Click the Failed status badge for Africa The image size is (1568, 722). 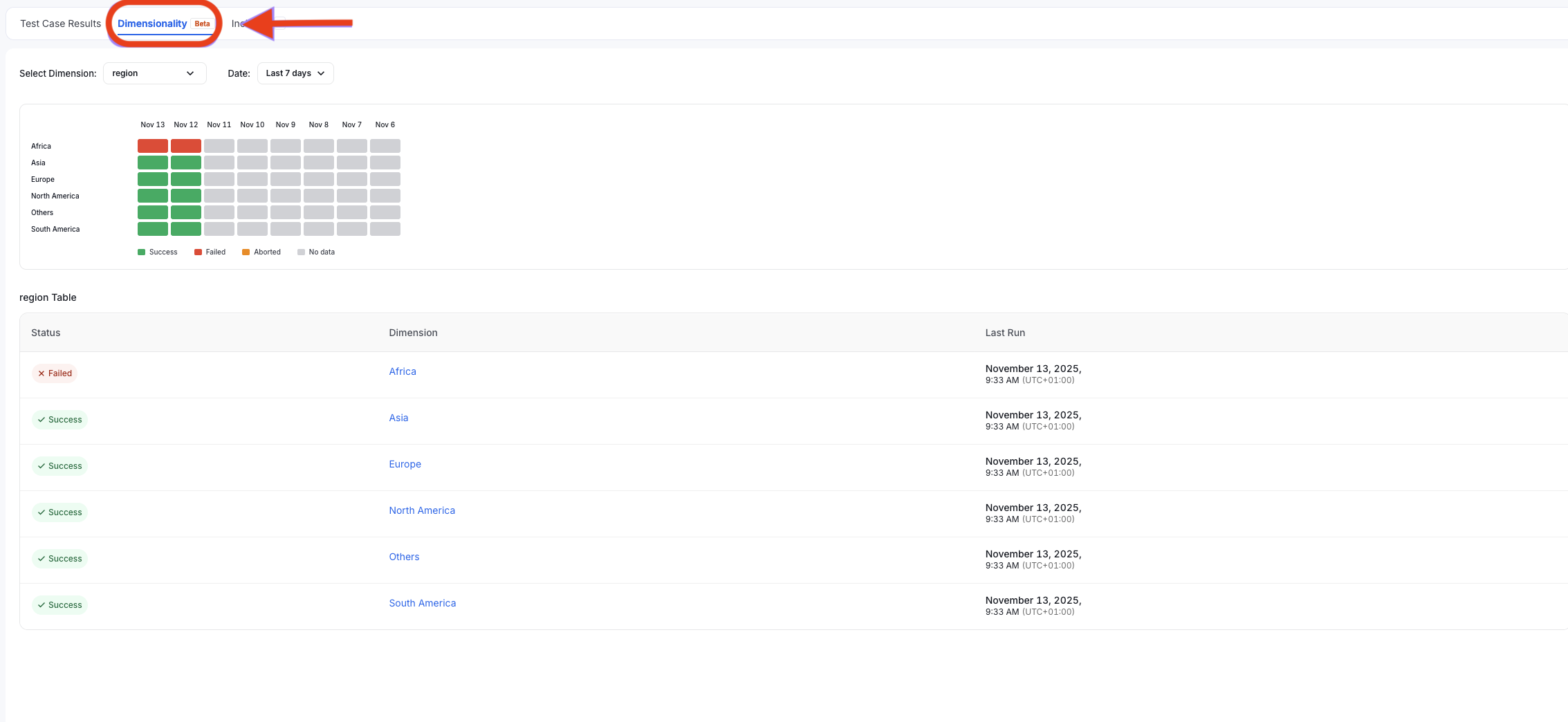(55, 373)
